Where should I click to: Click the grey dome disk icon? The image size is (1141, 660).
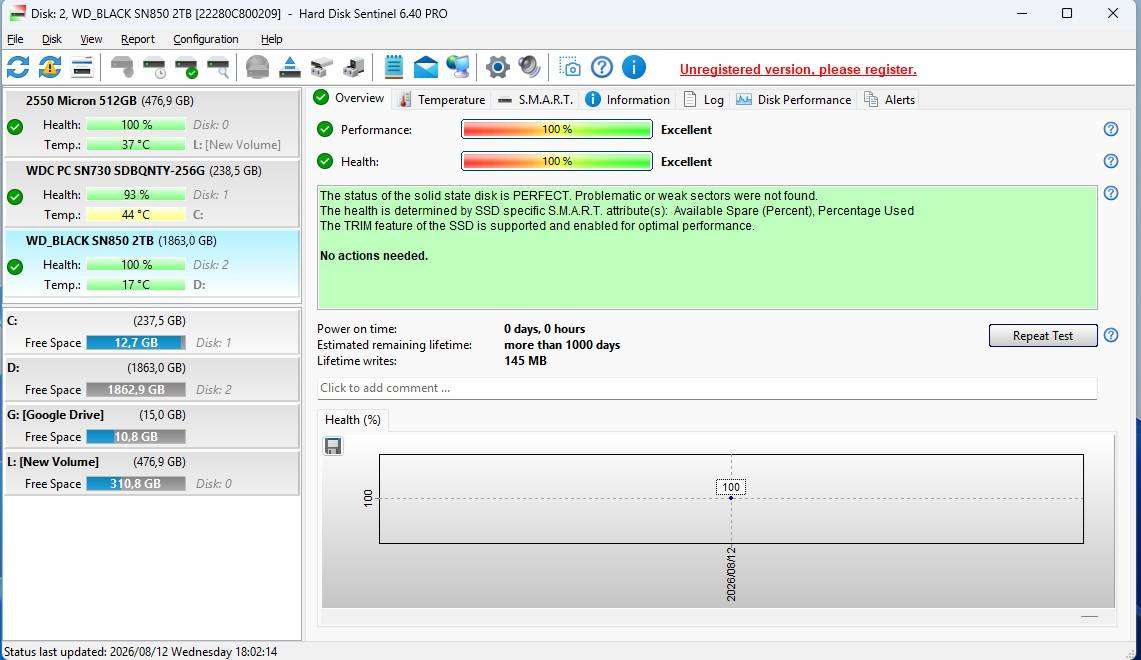pyautogui.click(x=258, y=68)
